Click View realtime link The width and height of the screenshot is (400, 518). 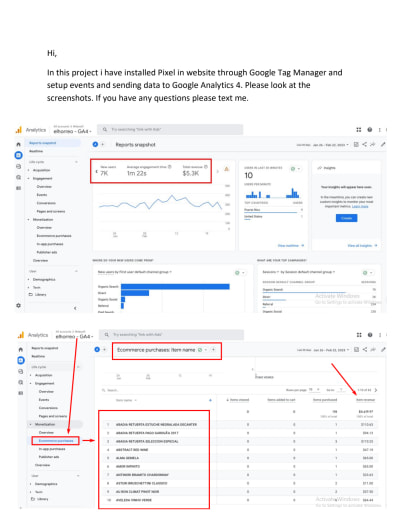click(x=291, y=245)
